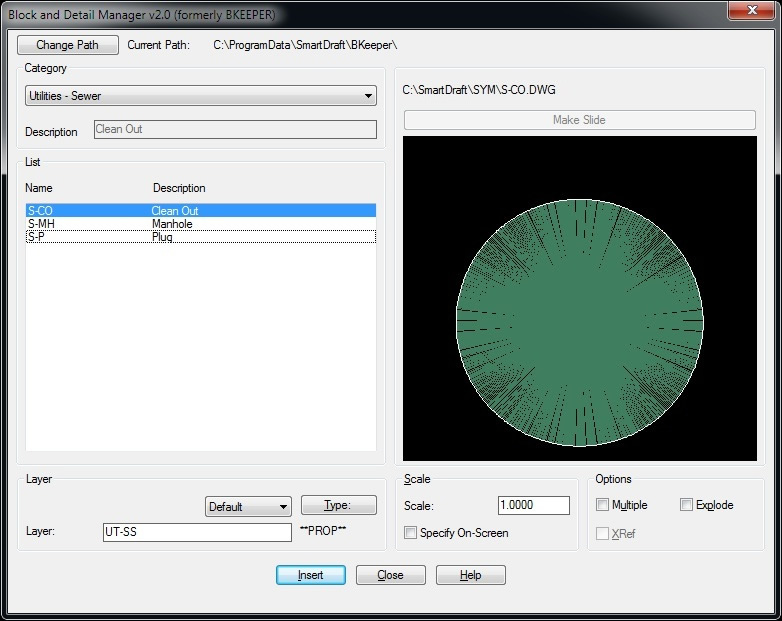Click the Make Slide button
The image size is (782, 621).
[580, 120]
